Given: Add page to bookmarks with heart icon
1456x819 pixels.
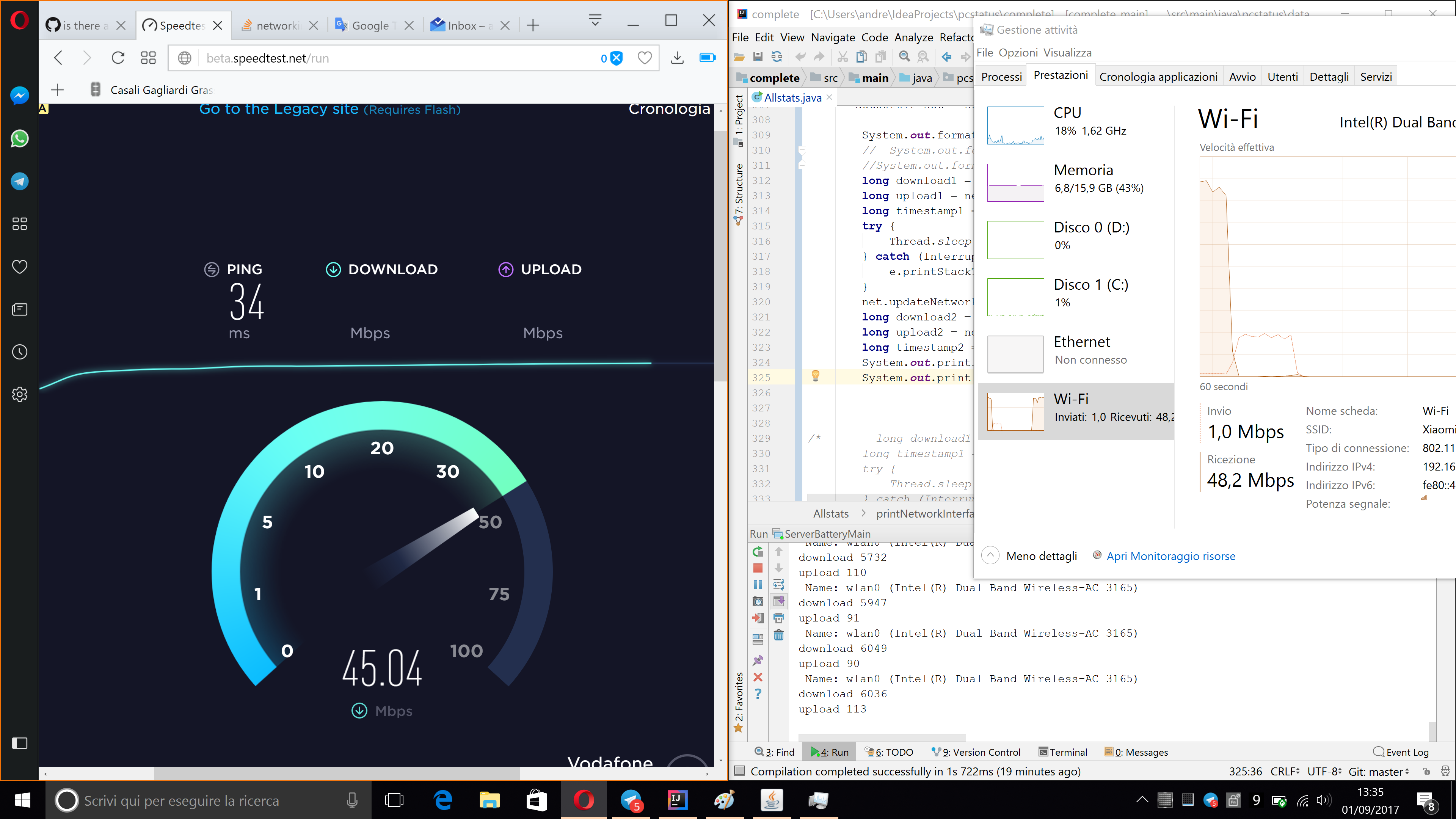Looking at the screenshot, I should [x=644, y=58].
